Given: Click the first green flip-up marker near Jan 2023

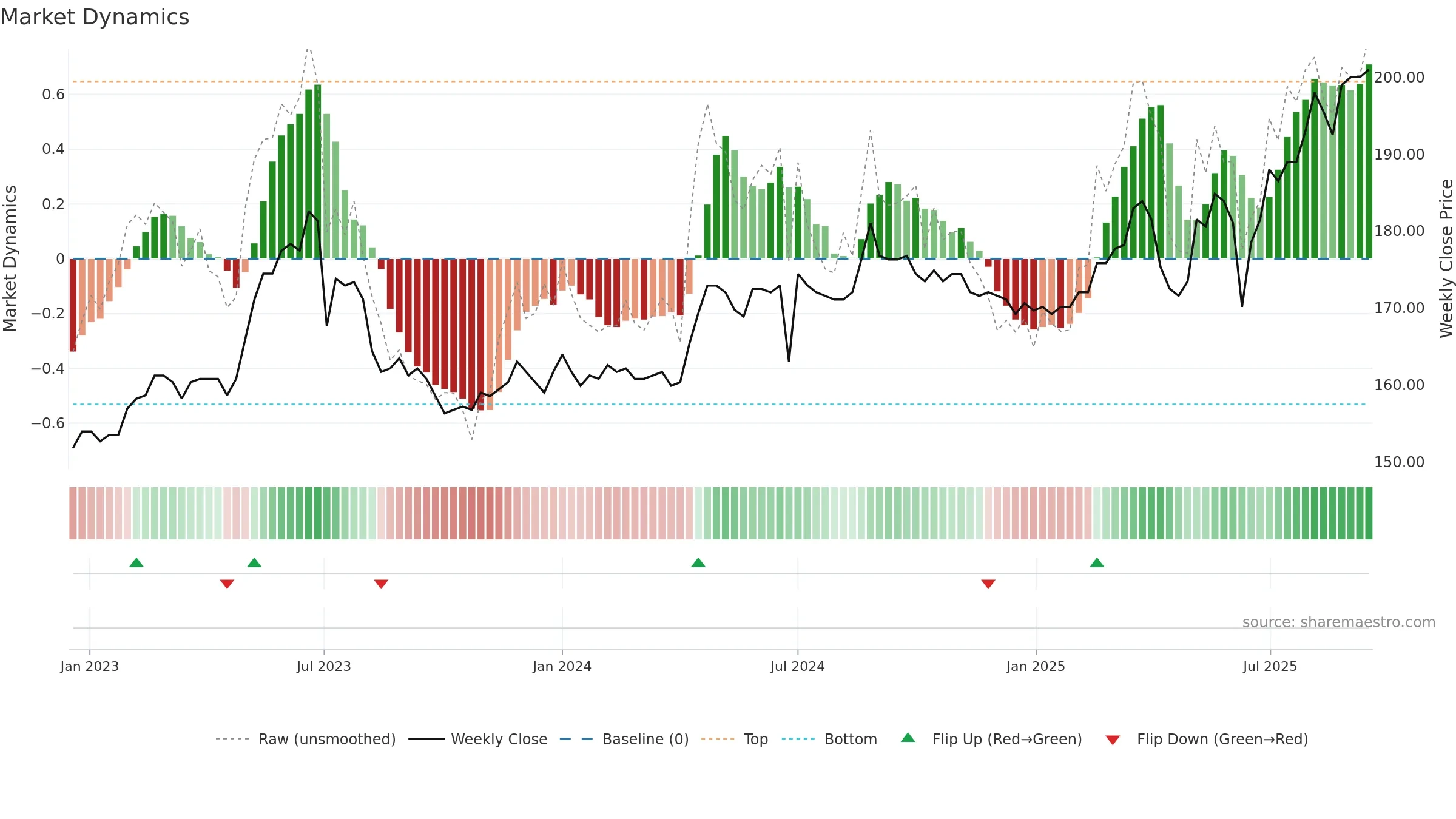Looking at the screenshot, I should (136, 562).
